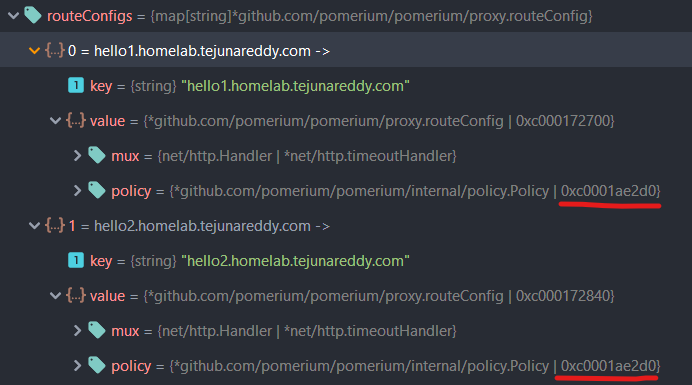692x385 pixels.
Task: Collapse entry 1 hello2.homelab.tejunareddy.com
Action: pyautogui.click(x=34, y=226)
